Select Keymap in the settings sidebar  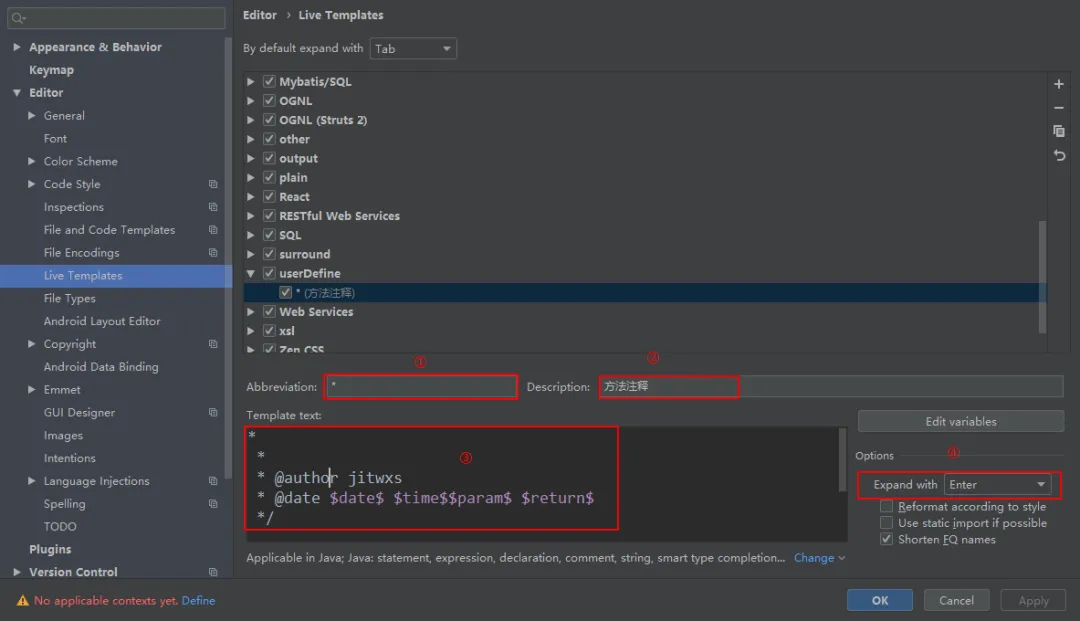pyautogui.click(x=51, y=70)
